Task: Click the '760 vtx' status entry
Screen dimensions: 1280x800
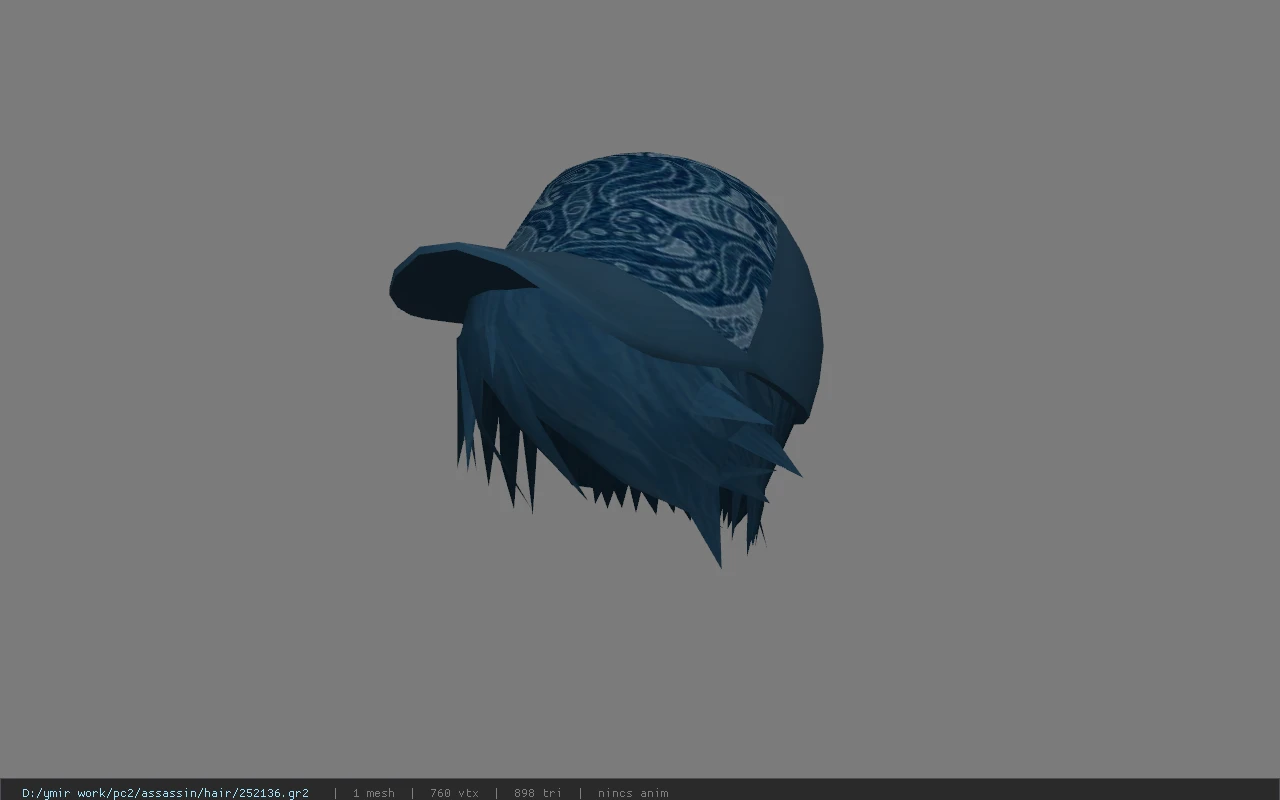Action: [x=454, y=793]
